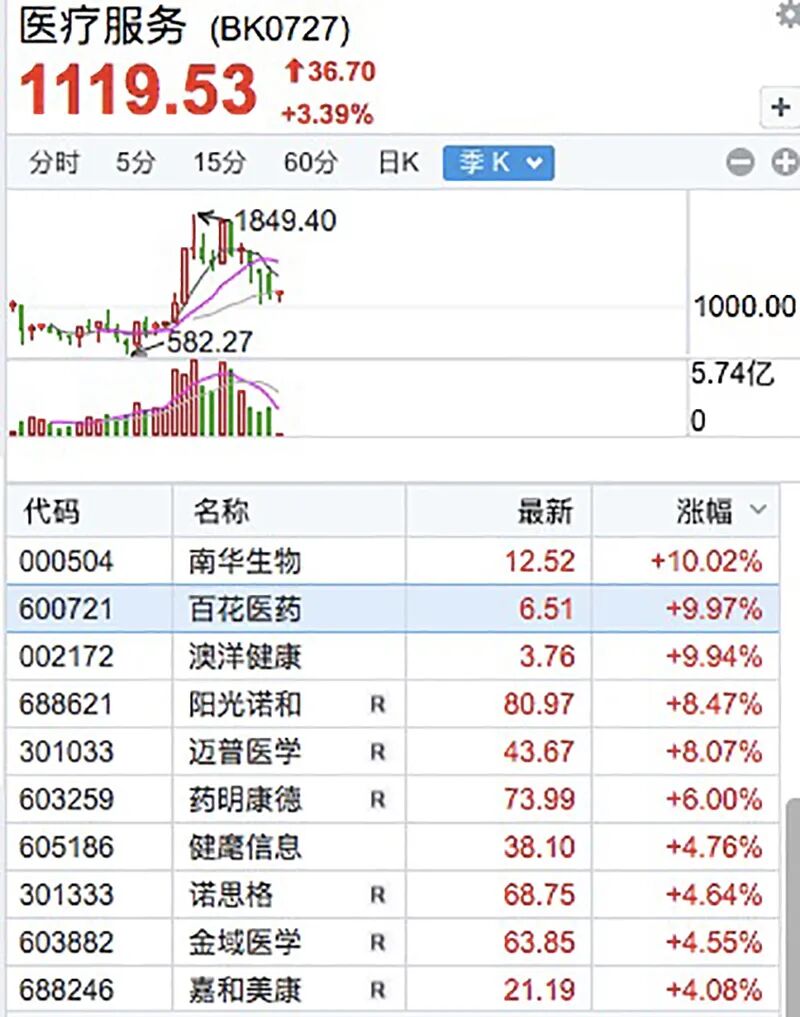Click R marker beside 迈普医学
The width and height of the screenshot is (800, 1017).
click(x=378, y=752)
